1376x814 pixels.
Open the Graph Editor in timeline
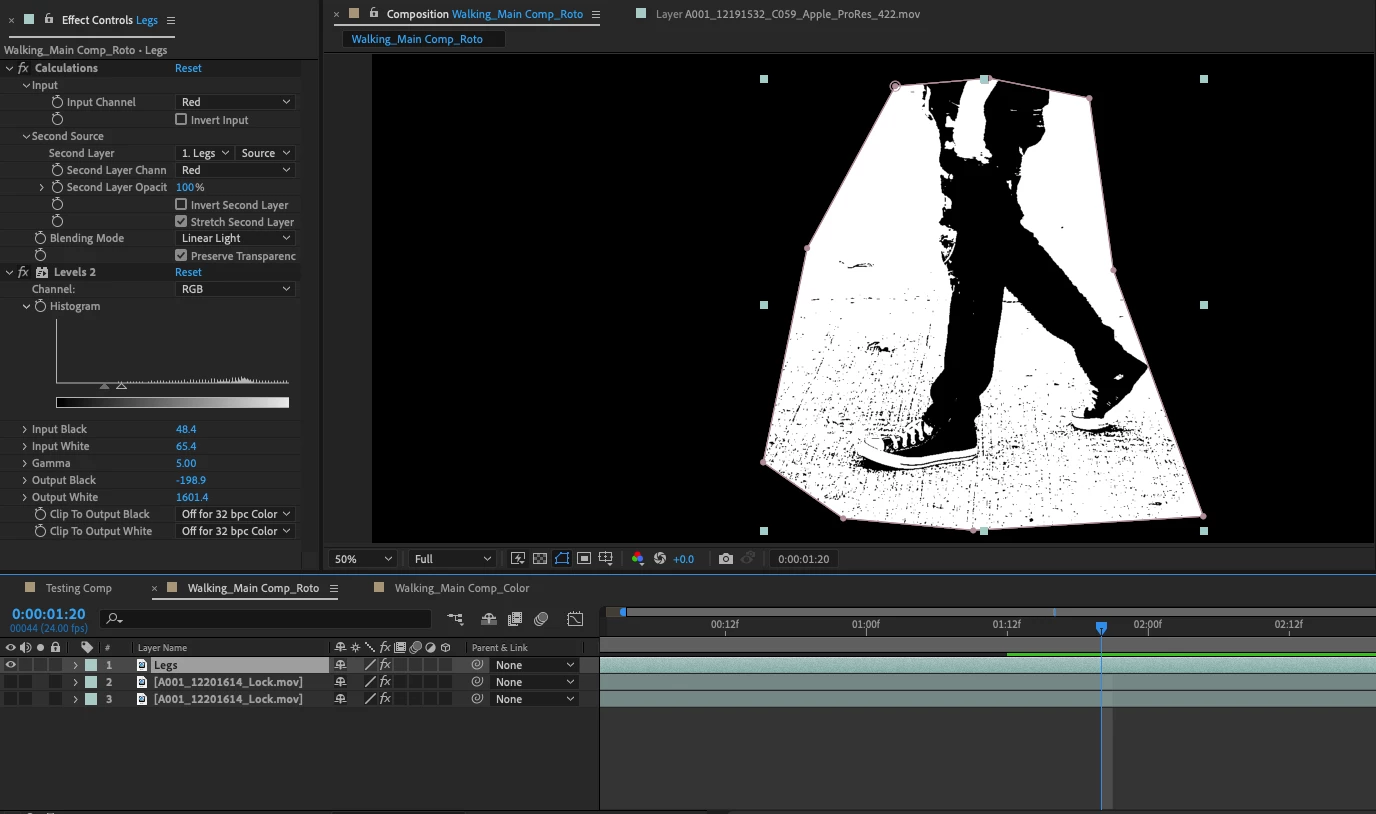[575, 619]
